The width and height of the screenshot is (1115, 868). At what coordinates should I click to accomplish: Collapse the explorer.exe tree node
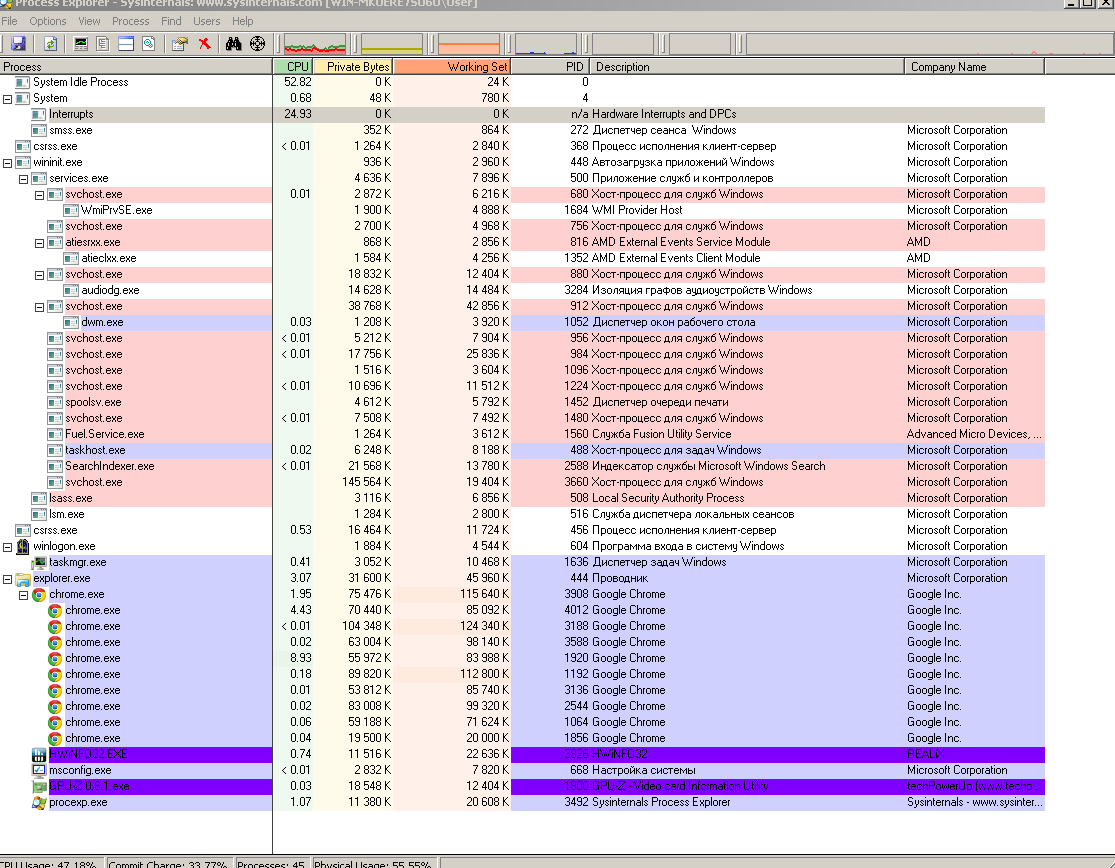point(8,579)
